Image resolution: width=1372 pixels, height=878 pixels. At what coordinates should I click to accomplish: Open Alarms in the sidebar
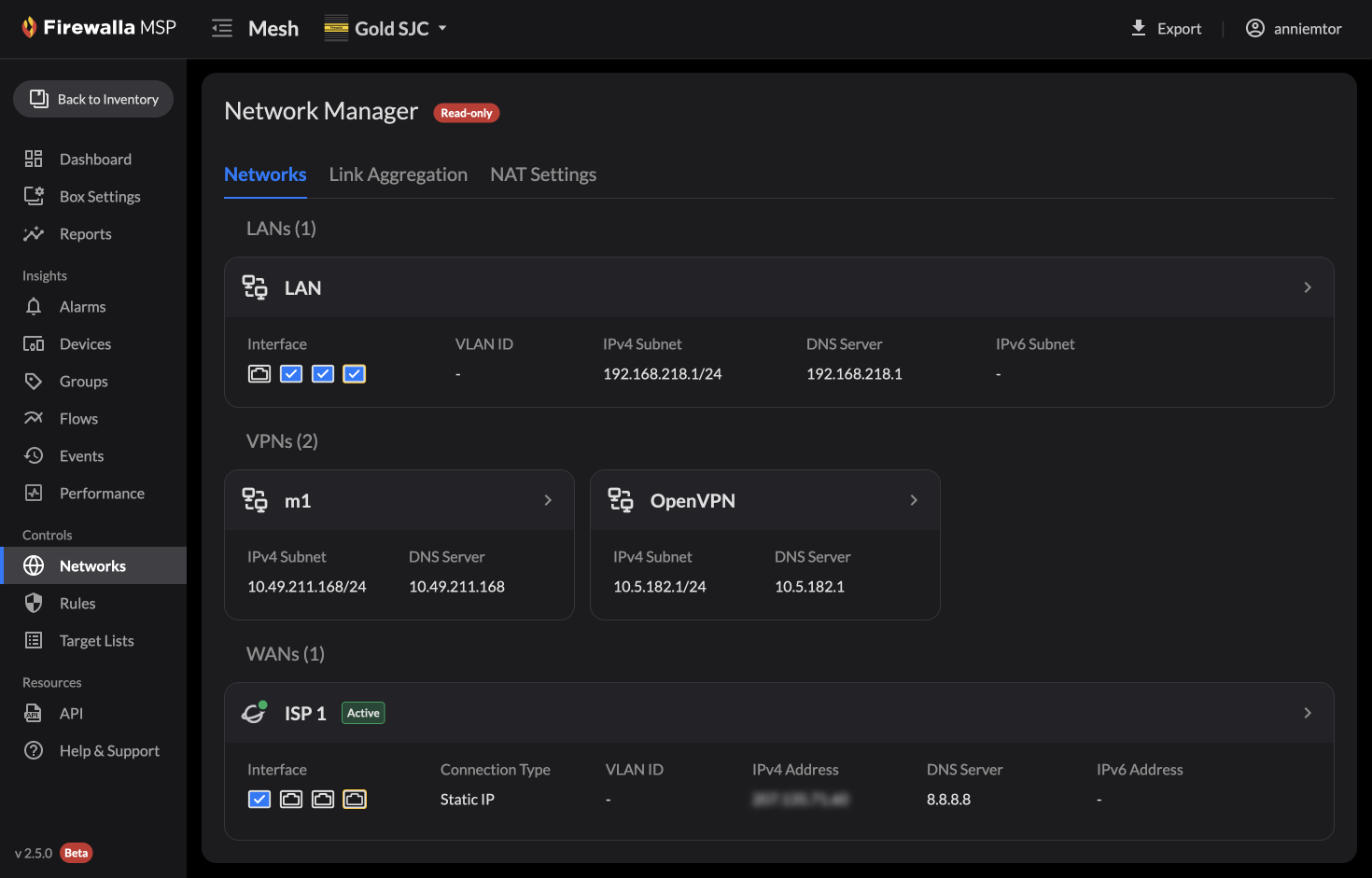[83, 307]
